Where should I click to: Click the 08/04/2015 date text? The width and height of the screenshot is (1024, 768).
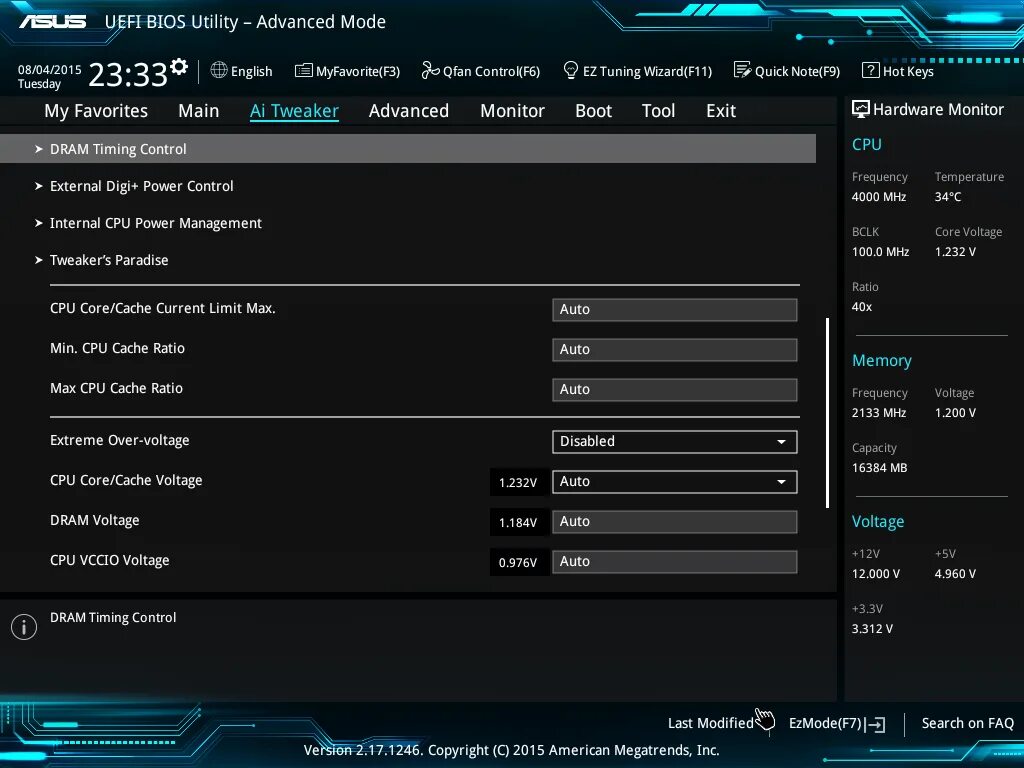point(50,69)
